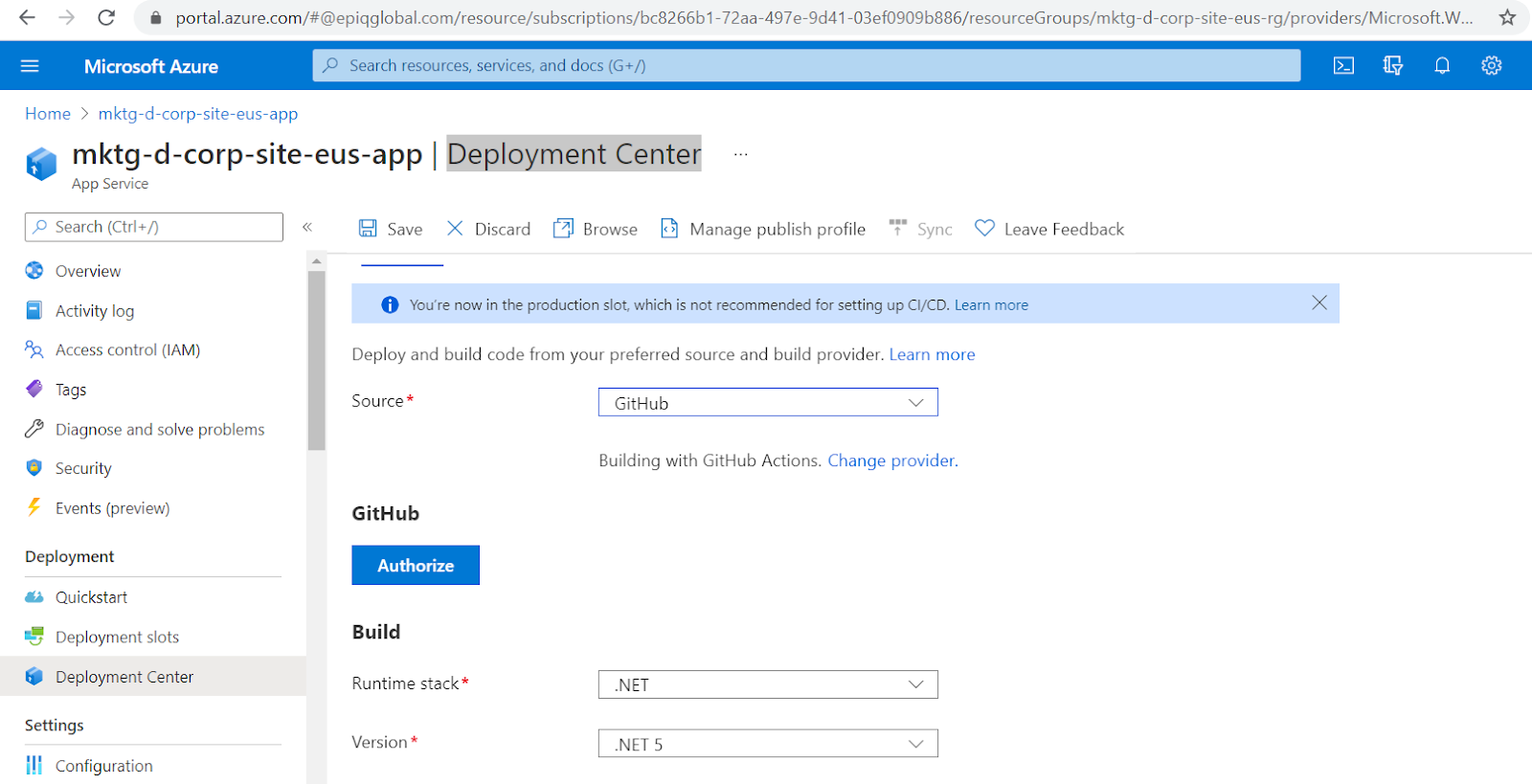Viewport: 1532px width, 784px height.
Task: Click the browser address bar
Action: click(x=823, y=17)
